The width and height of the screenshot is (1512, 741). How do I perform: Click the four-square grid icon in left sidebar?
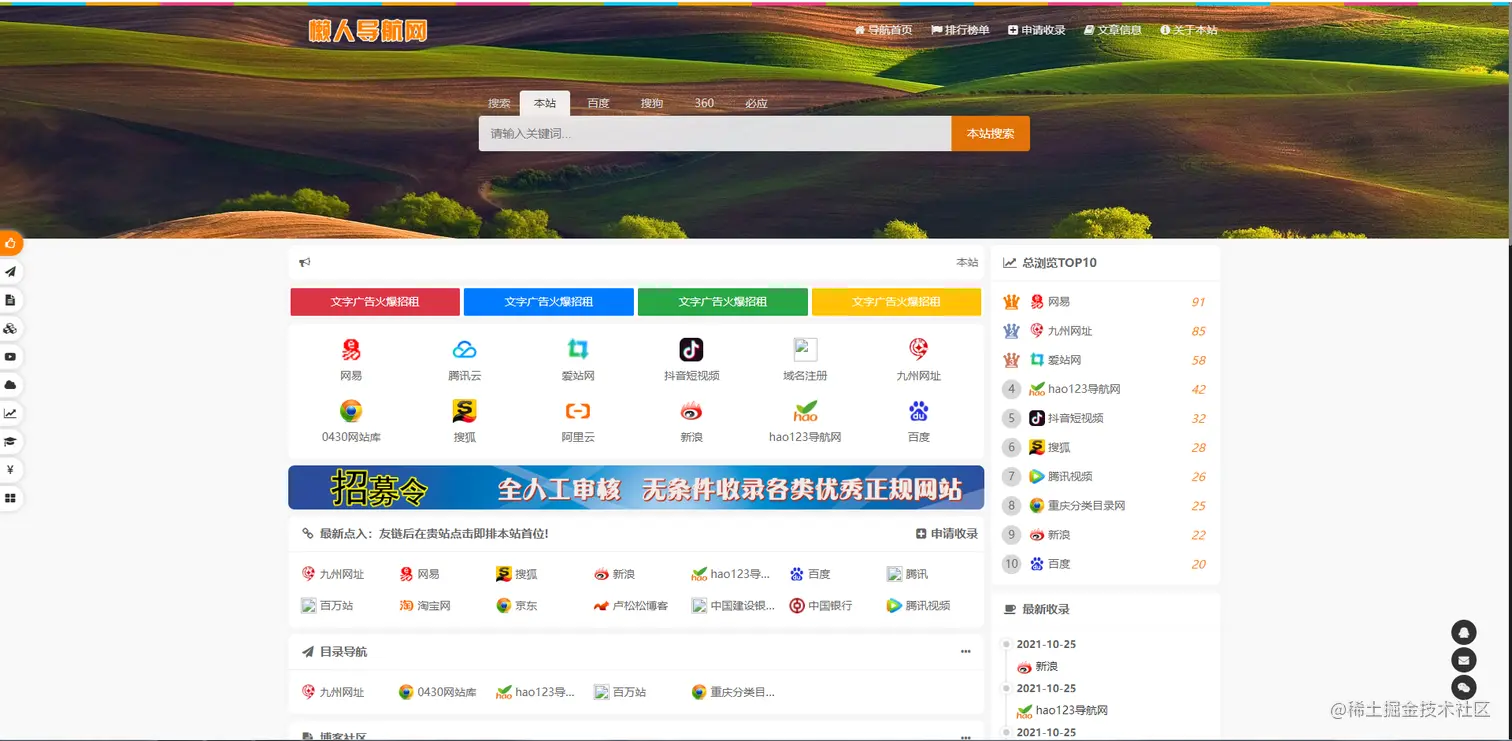coord(10,498)
